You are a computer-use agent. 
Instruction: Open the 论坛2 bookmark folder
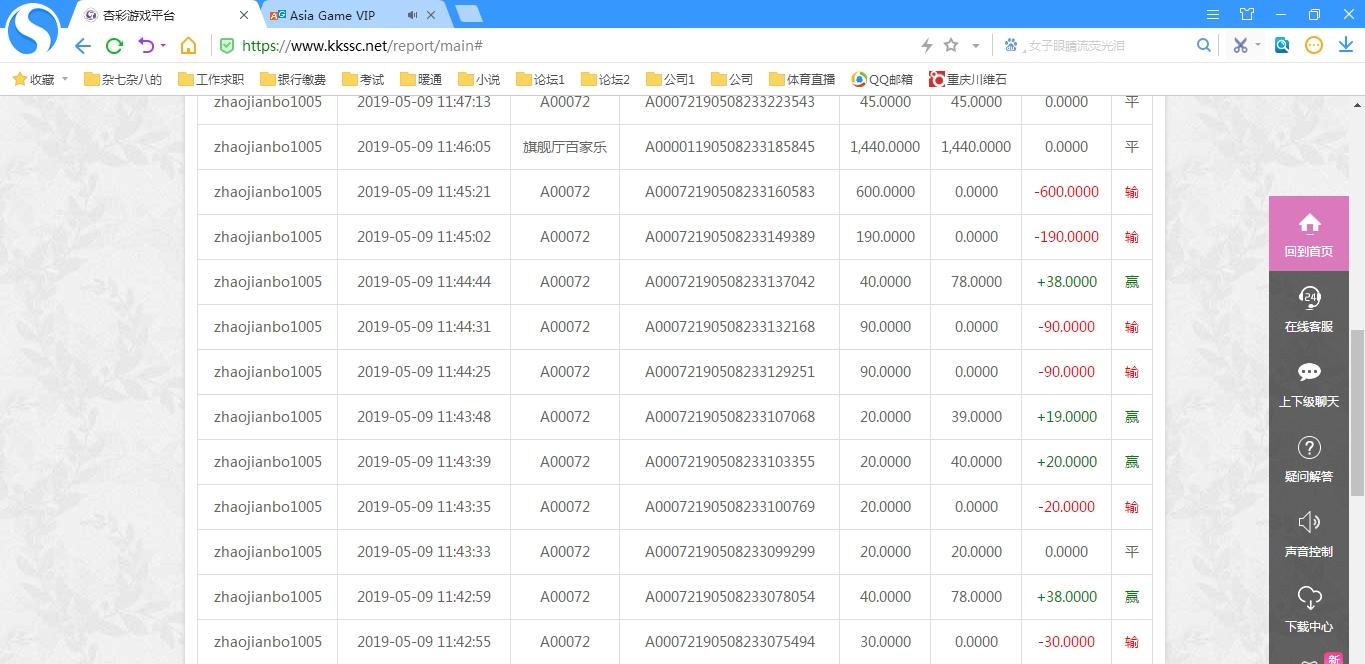pos(606,79)
